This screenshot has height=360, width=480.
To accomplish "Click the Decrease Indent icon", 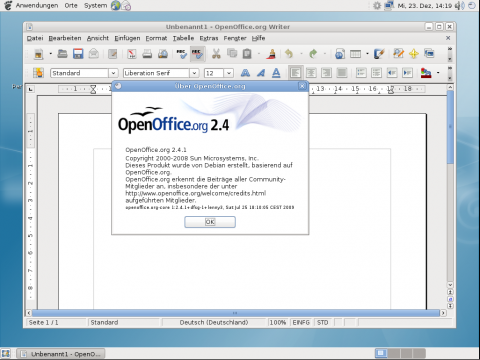I will 392,73.
